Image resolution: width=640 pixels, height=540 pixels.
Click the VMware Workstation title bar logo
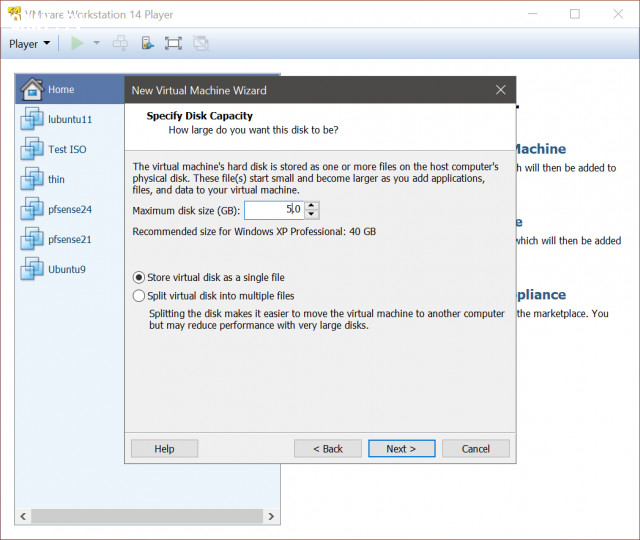[x=14, y=14]
